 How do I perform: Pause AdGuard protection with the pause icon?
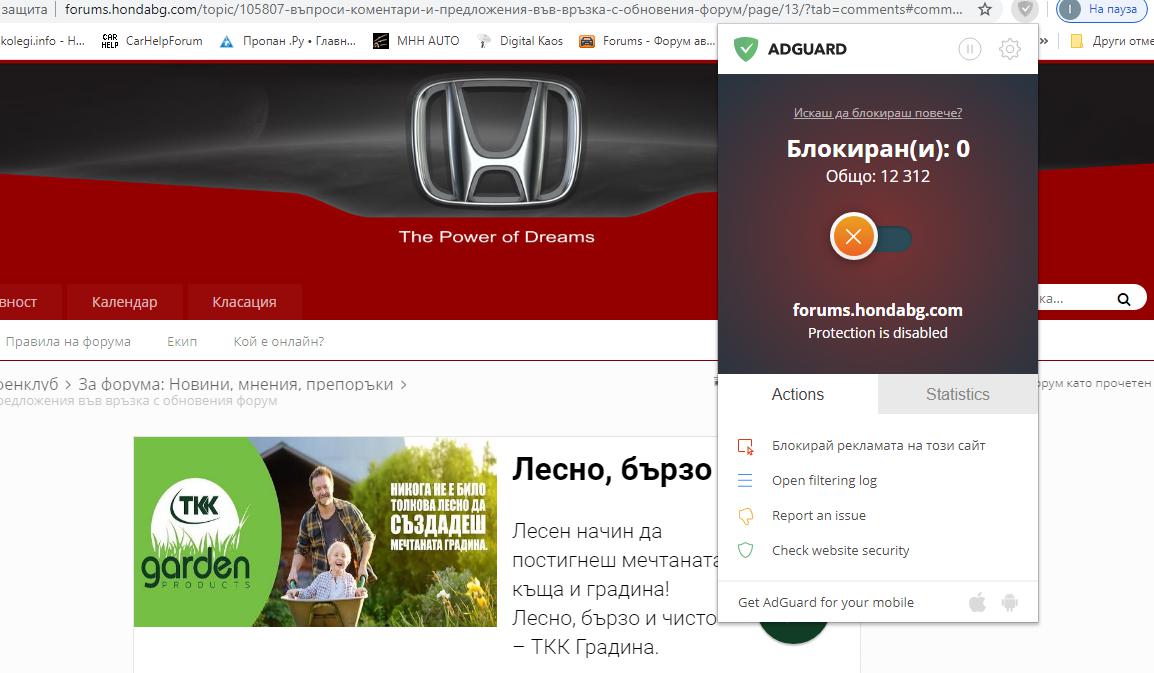tap(969, 49)
